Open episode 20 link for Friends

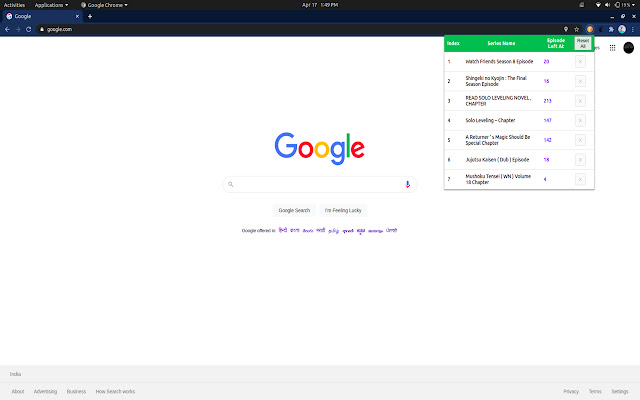pos(546,62)
